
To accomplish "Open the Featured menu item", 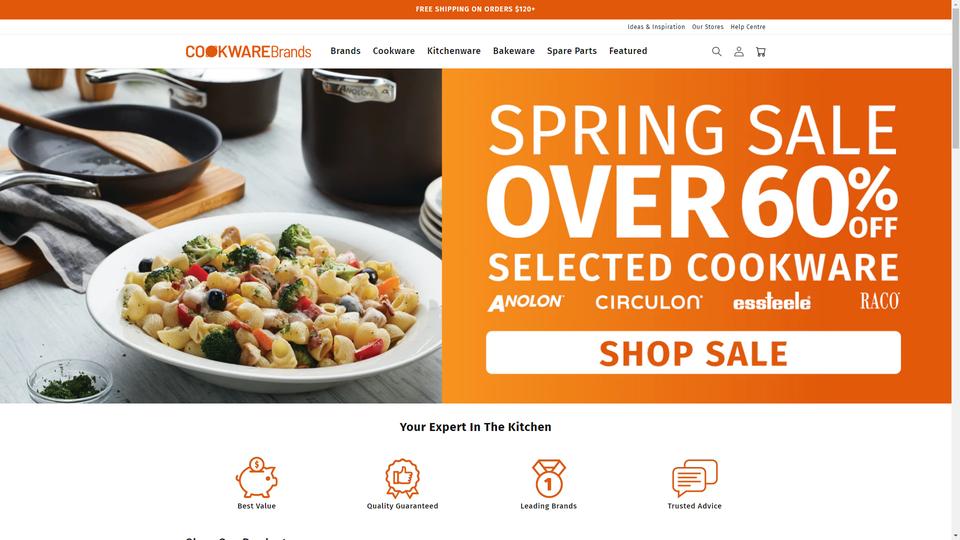I will (x=628, y=51).
